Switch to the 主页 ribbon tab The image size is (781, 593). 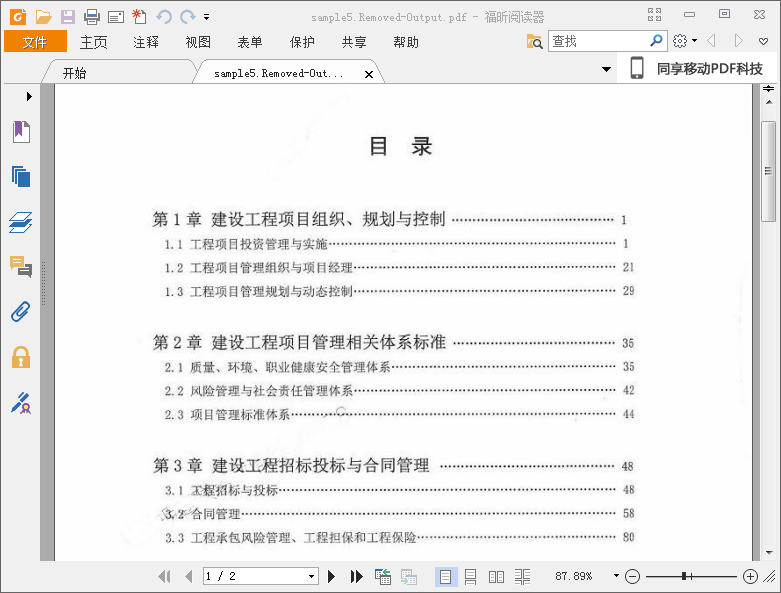(x=94, y=42)
